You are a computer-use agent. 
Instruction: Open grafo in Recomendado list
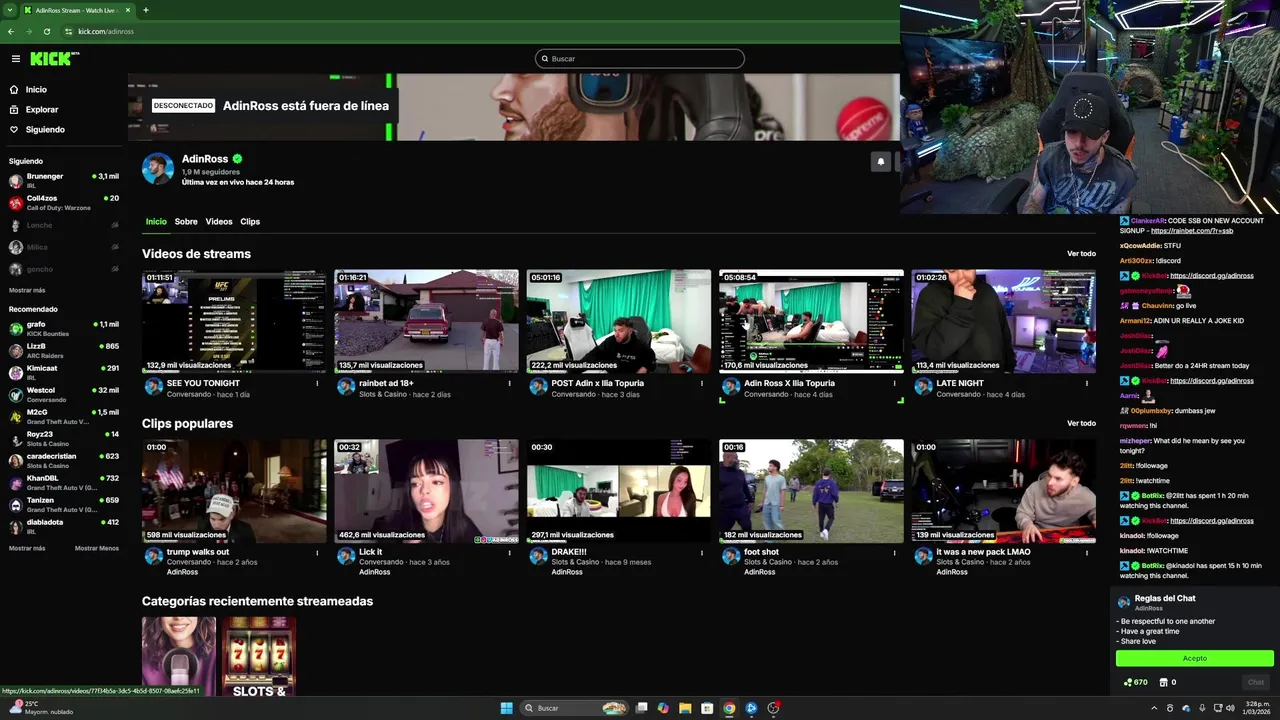[x=64, y=328]
